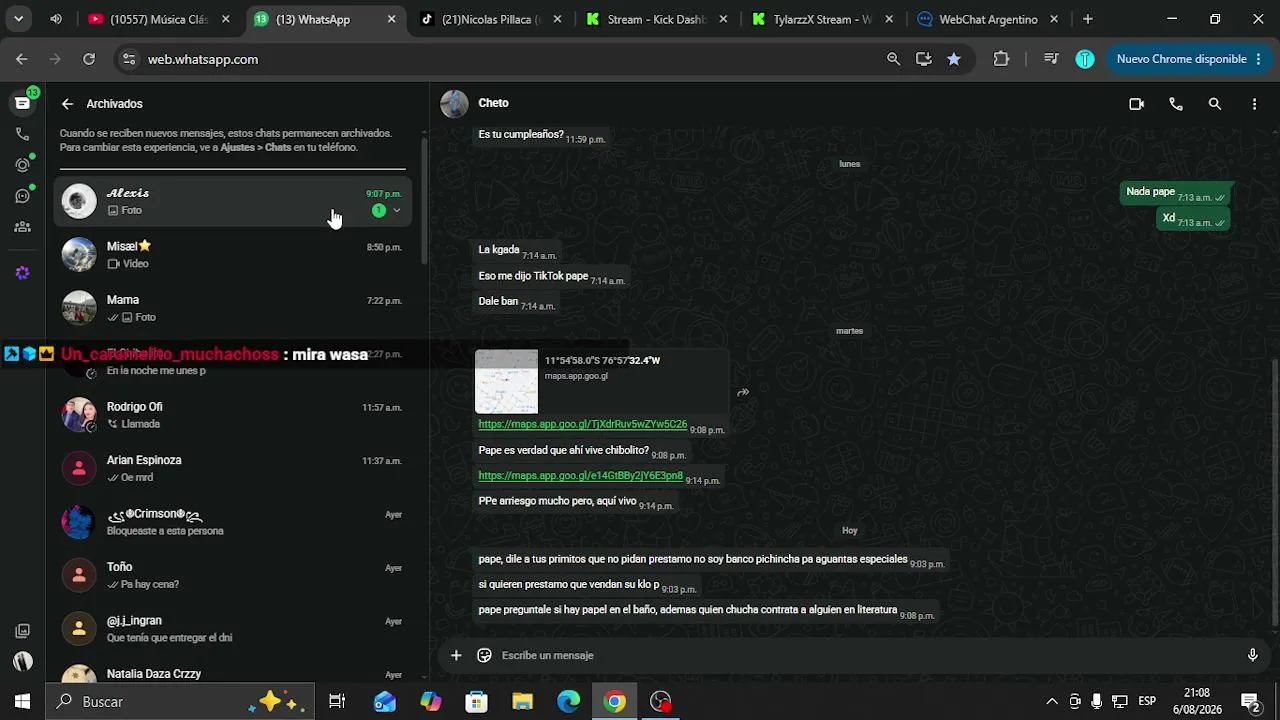Open Cheto contact info in chat header

494,103
